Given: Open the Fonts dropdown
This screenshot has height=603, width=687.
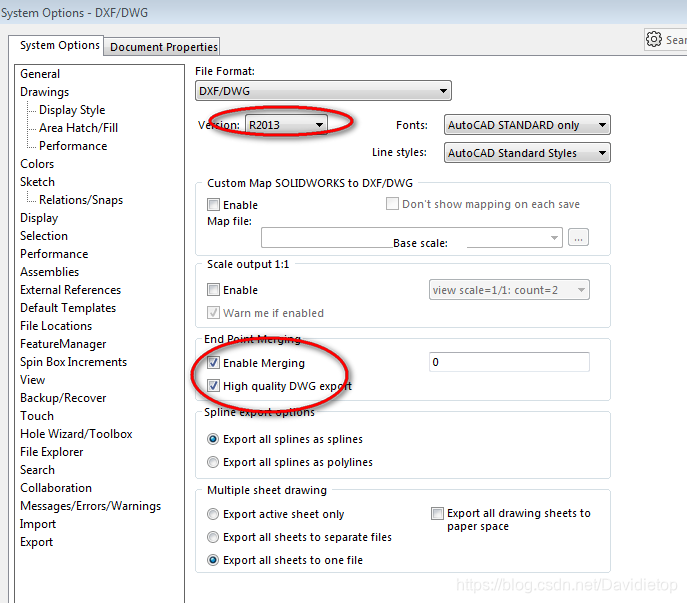Looking at the screenshot, I should [527, 125].
